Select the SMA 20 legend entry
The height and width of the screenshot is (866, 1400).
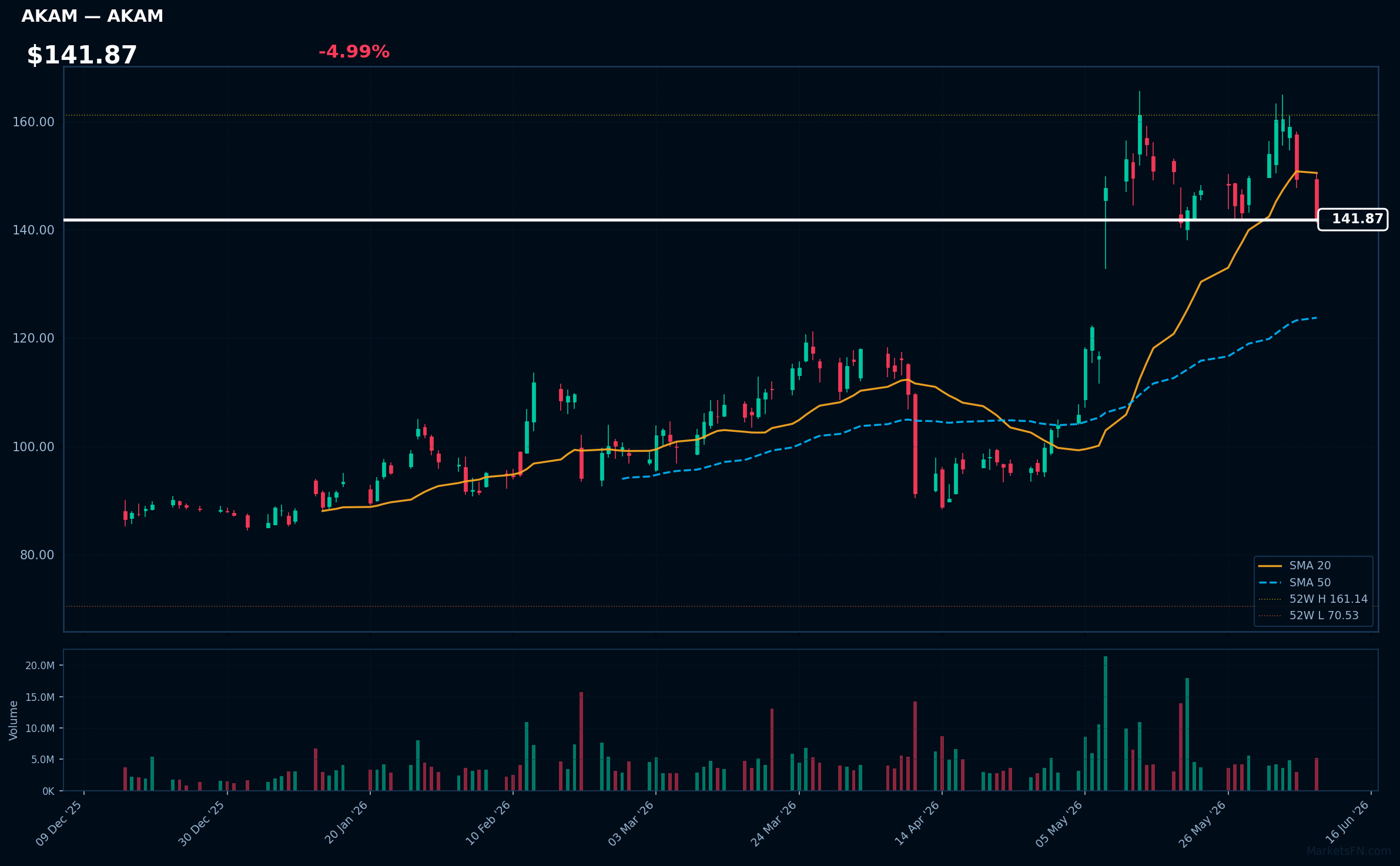click(x=1309, y=566)
